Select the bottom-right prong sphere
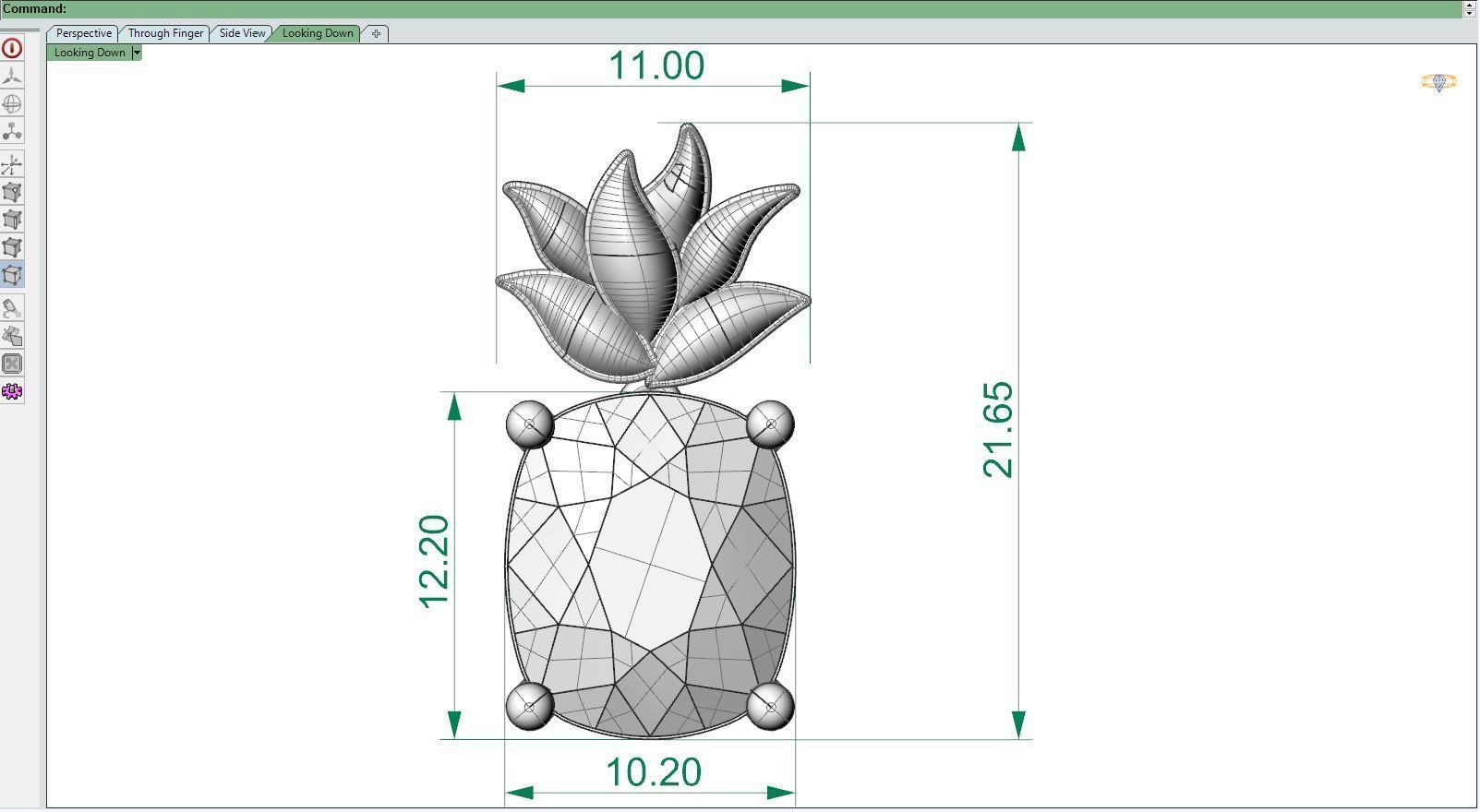The height and width of the screenshot is (812, 1480). click(770, 707)
